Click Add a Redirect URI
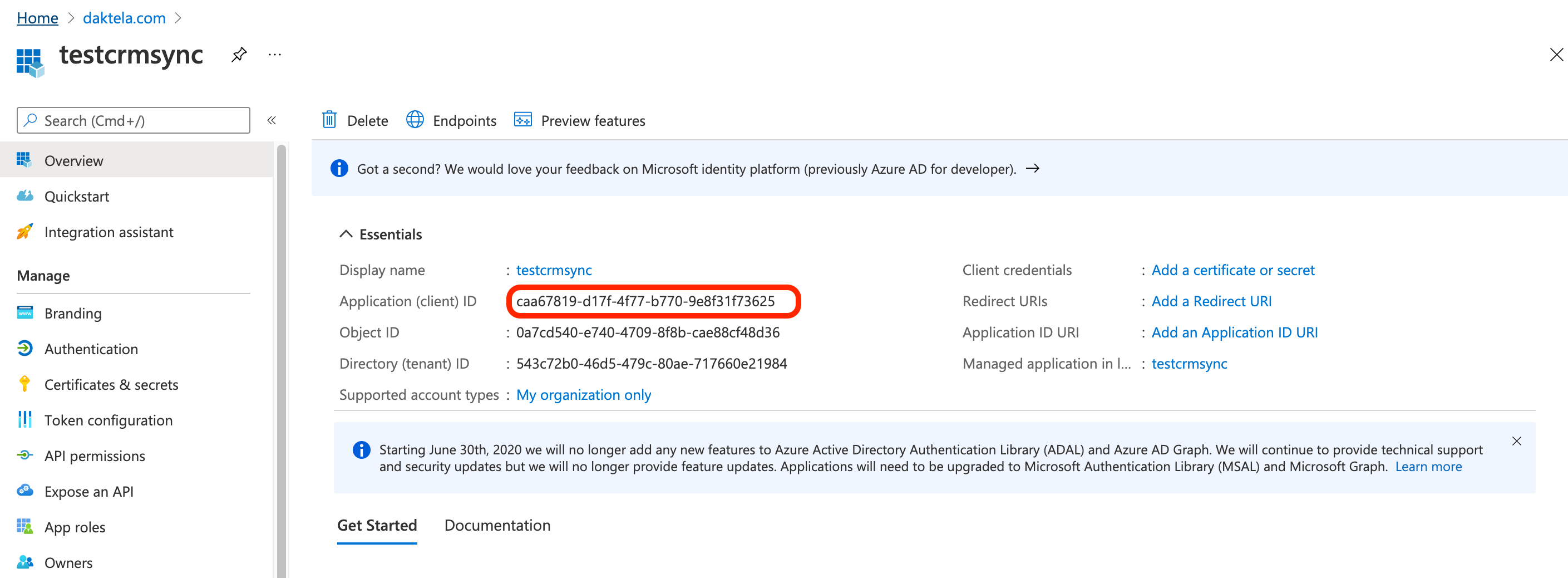 (1211, 301)
